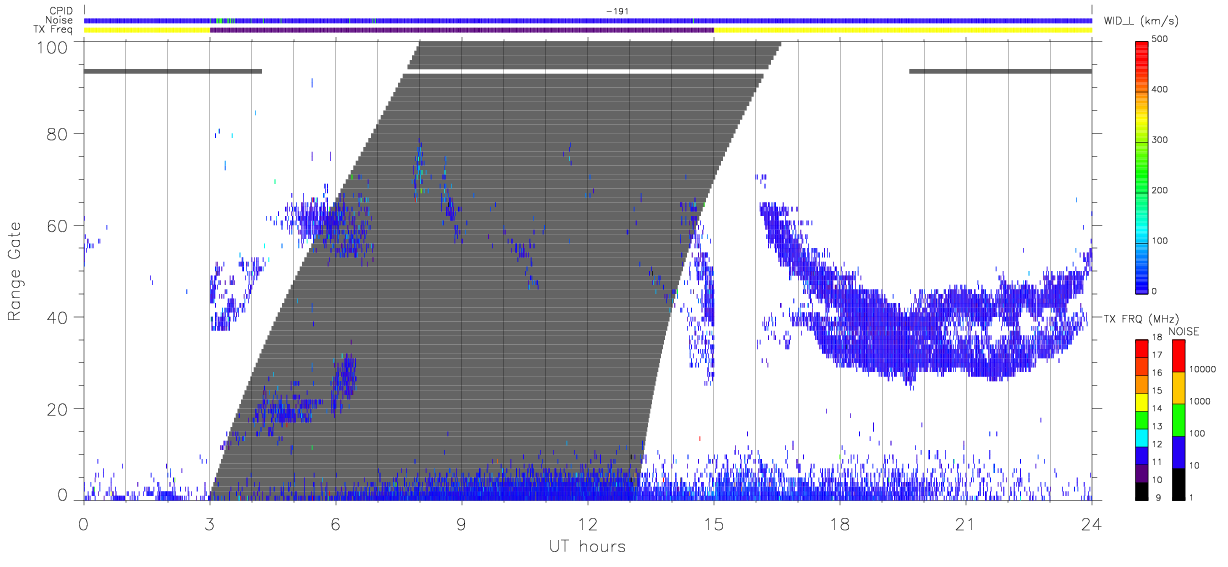Click the 15 tick on the UT hours axis
The width and height of the screenshot is (1228, 567).
tap(714, 522)
